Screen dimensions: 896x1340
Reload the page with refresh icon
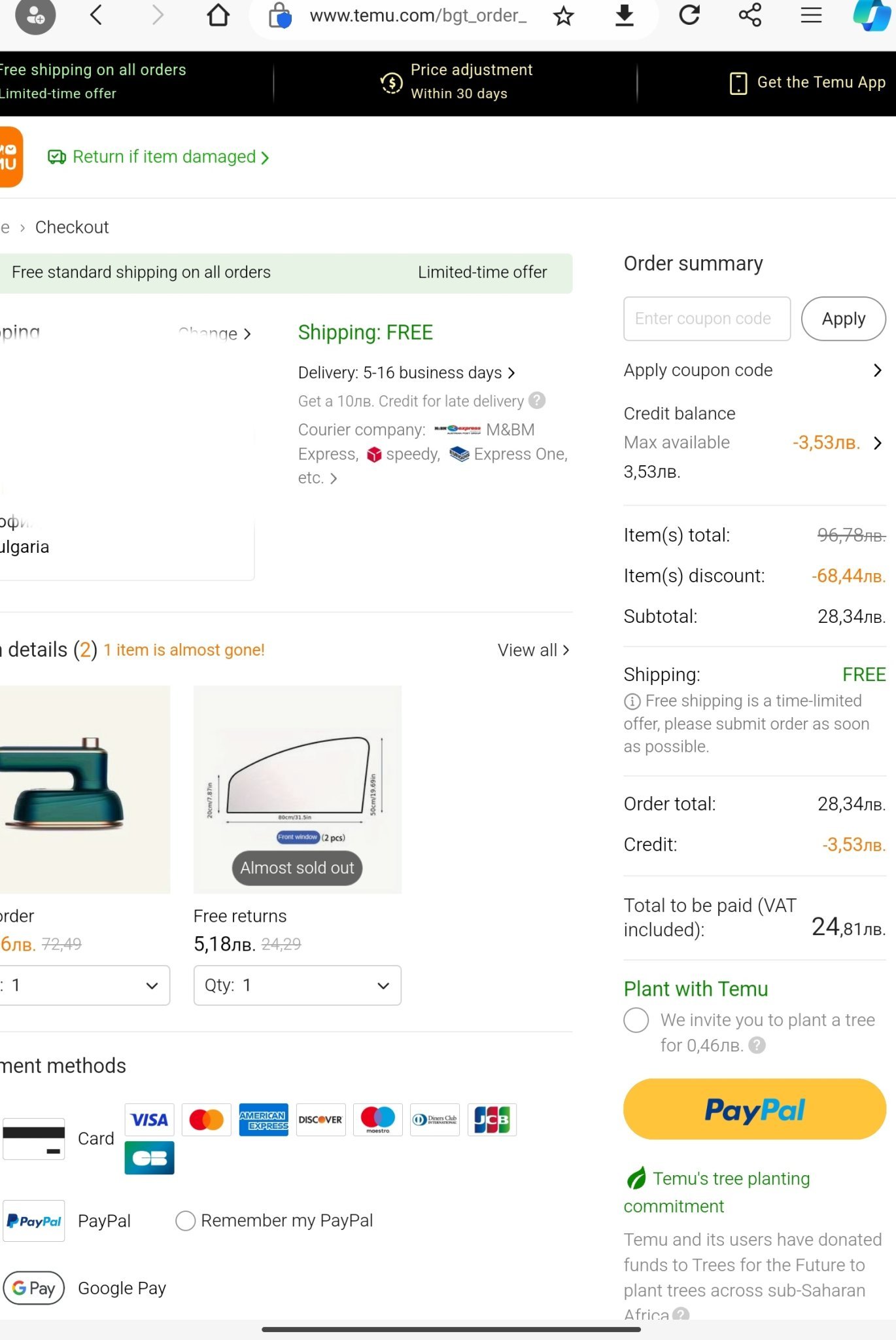(x=689, y=15)
